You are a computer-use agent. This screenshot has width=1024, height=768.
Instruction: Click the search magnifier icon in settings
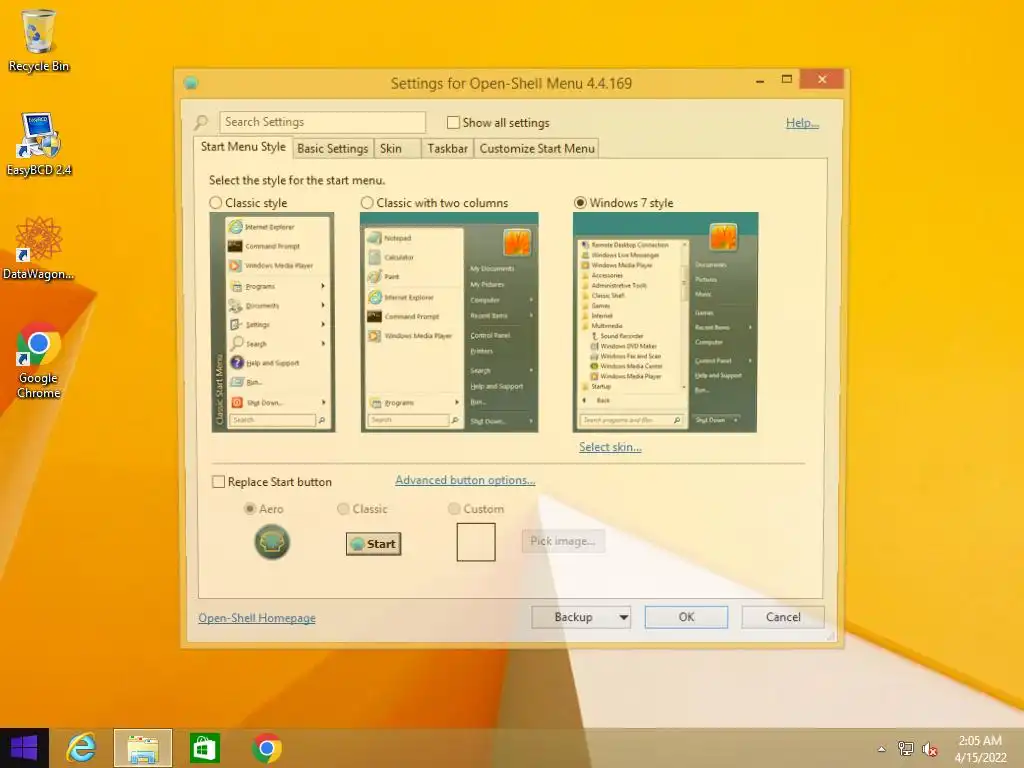201,122
